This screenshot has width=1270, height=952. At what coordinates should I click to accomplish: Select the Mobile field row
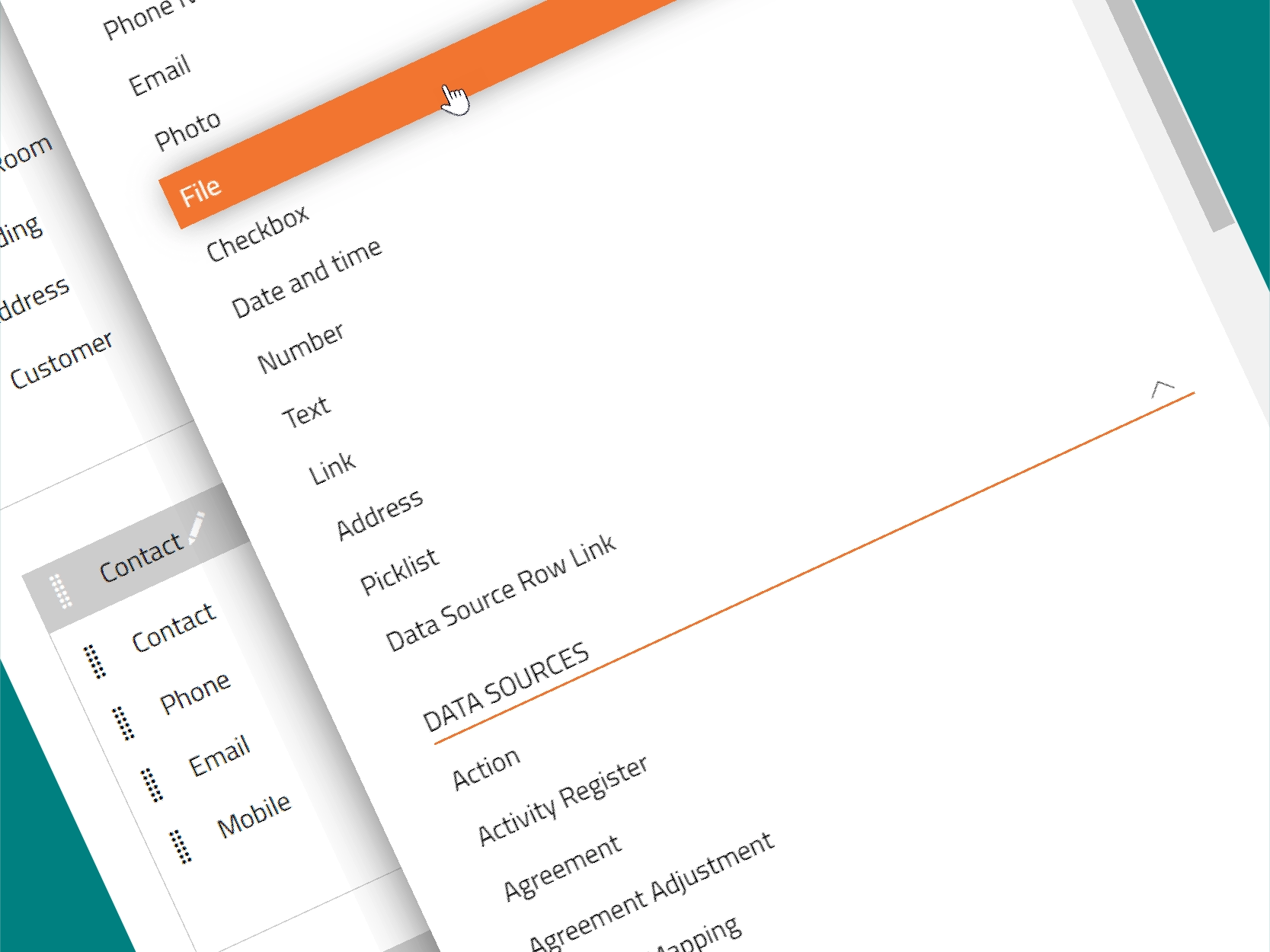pyautogui.click(x=254, y=815)
